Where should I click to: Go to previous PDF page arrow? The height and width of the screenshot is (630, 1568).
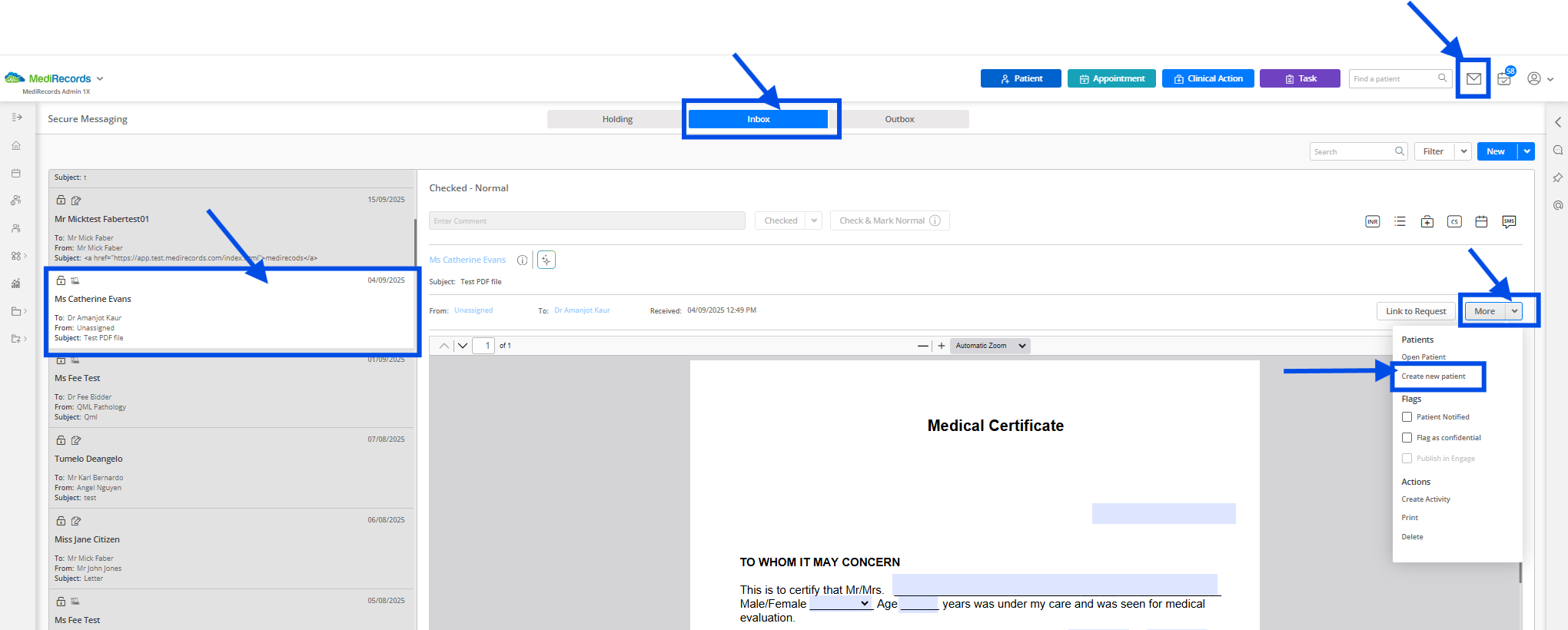(x=444, y=346)
